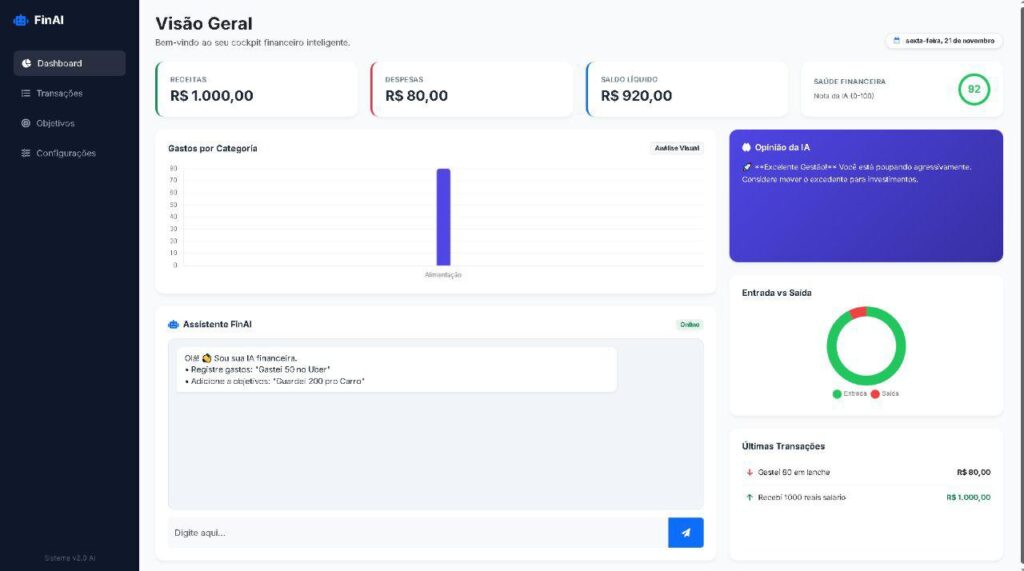Click the robot icon beside Assistente FinAI
Image resolution: width=1024 pixels, height=571 pixels.
coord(173,324)
